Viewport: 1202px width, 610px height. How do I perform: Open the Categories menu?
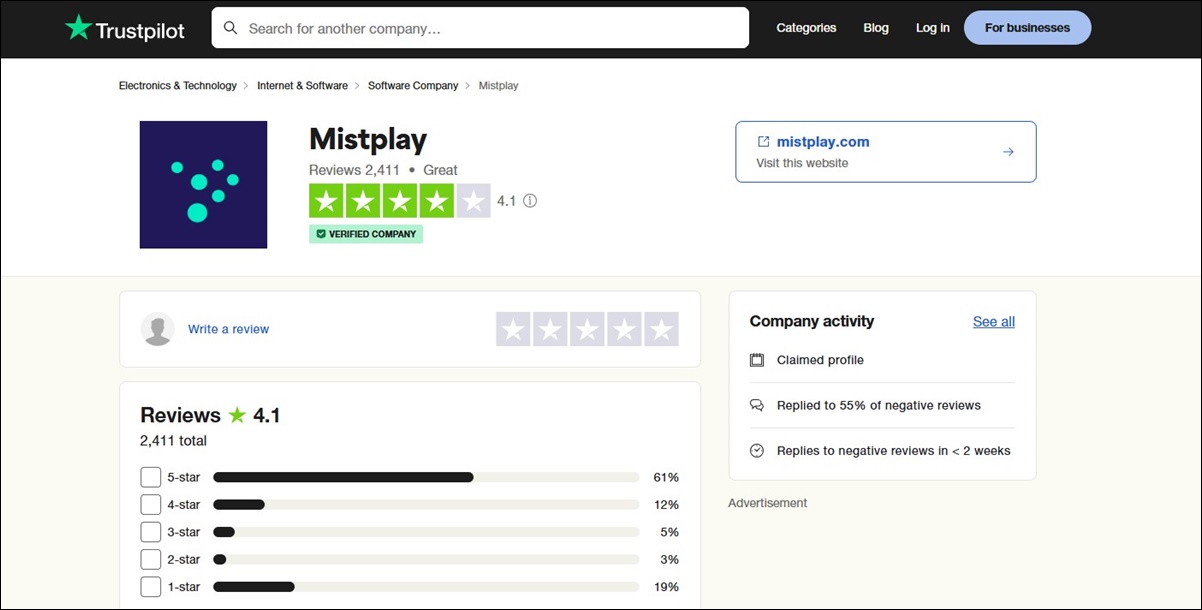pyautogui.click(x=806, y=28)
